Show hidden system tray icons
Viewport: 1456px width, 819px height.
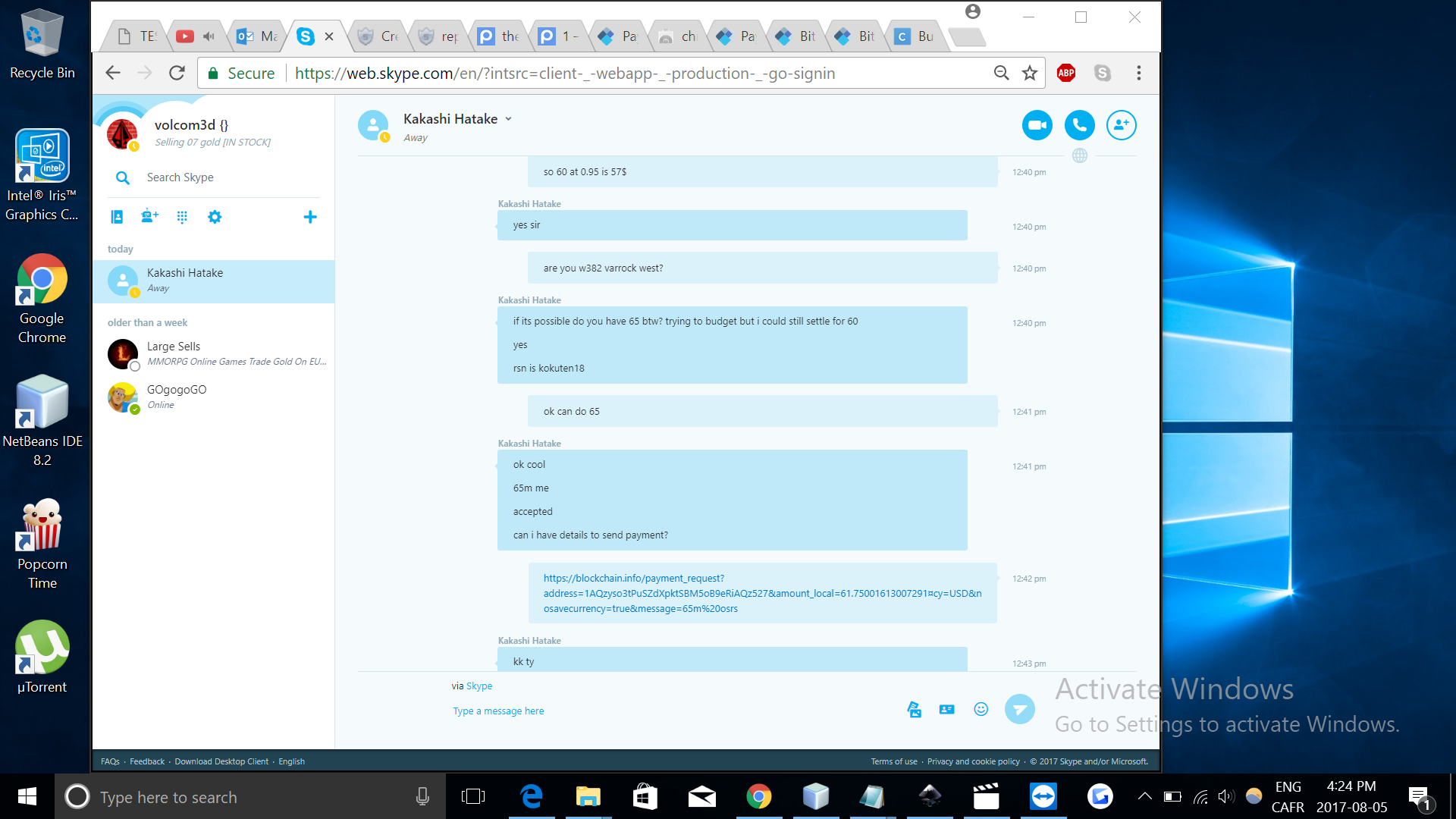(x=1144, y=796)
